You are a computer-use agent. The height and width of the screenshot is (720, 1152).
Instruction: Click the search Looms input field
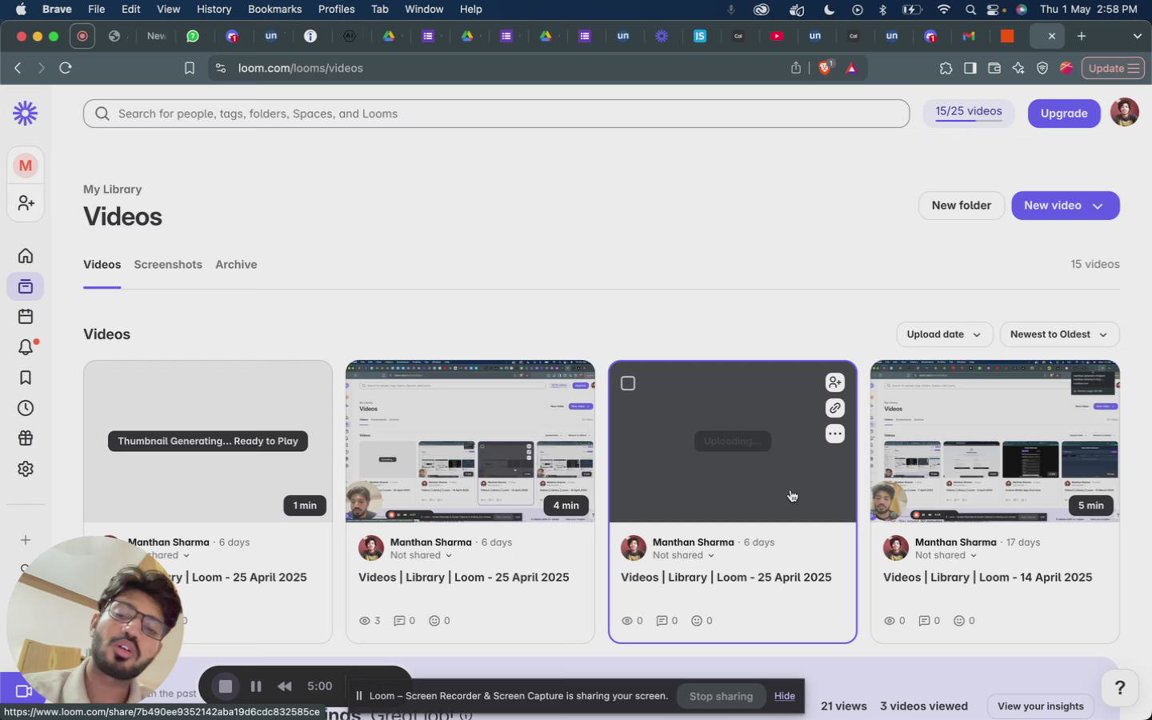point(496,114)
